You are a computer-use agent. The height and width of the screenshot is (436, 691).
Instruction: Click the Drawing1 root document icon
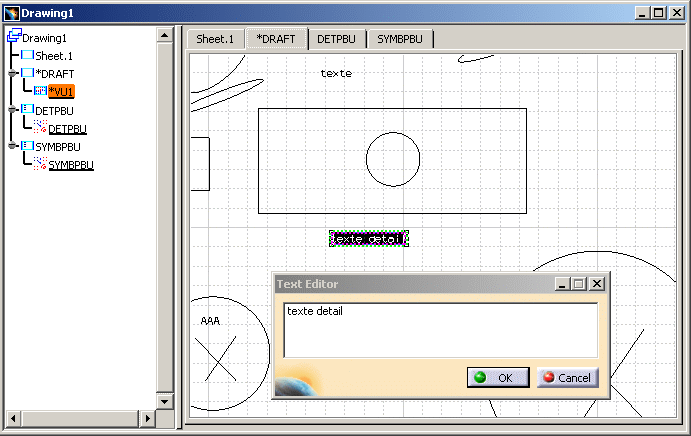pos(14,37)
